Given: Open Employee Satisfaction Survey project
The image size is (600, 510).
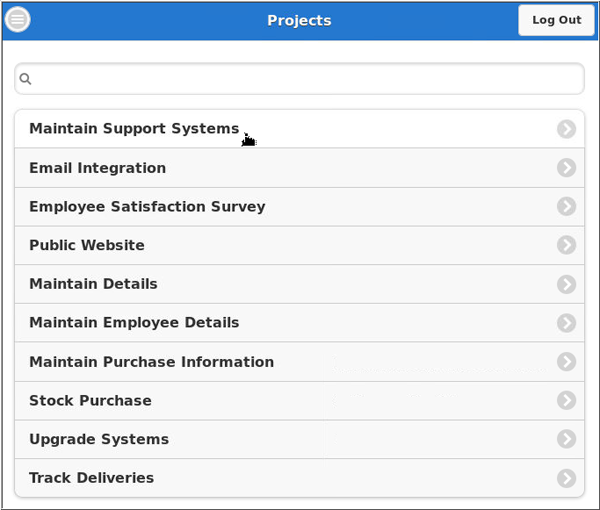Looking at the screenshot, I should (x=147, y=207).
